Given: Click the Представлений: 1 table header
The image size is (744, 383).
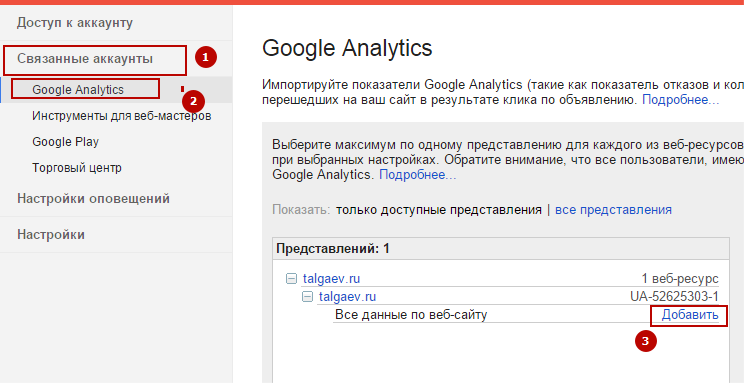Looking at the screenshot, I should (501, 249).
